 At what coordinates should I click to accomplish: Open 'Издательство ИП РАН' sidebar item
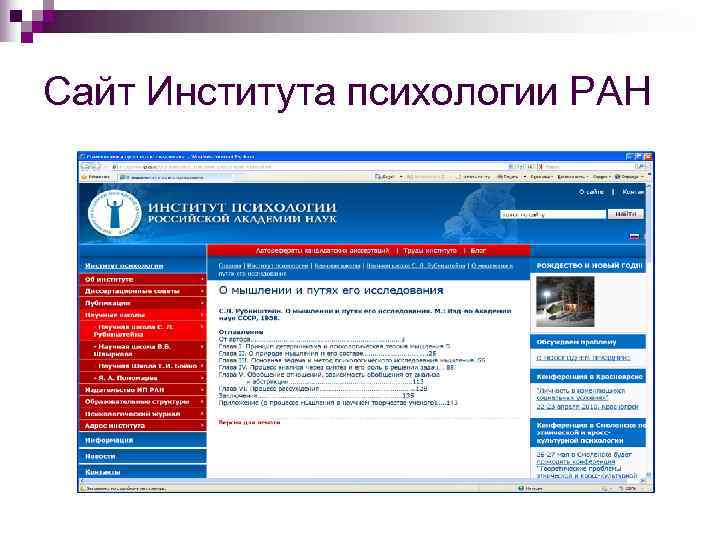click(x=142, y=390)
